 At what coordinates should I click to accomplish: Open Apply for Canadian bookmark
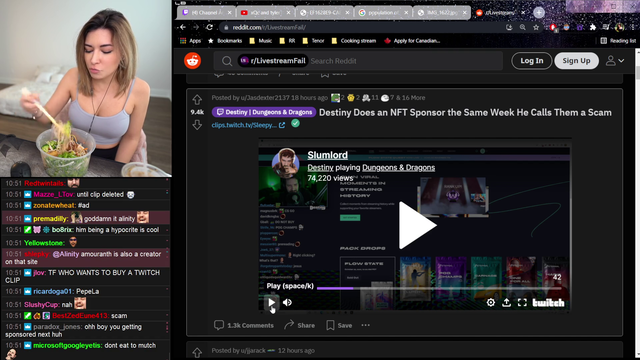(x=412, y=41)
